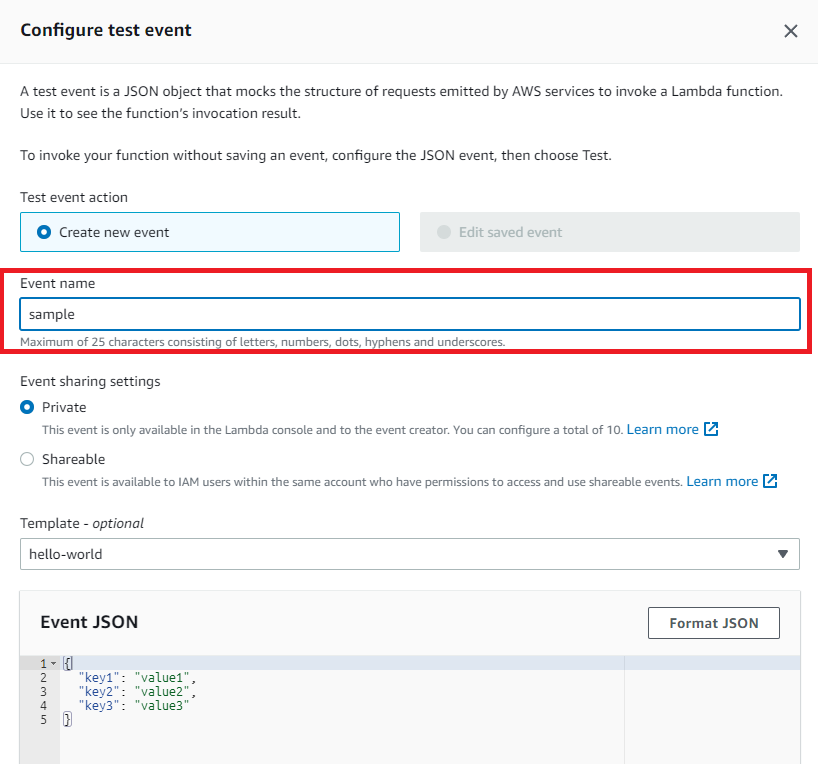Collapse the JSON block using line 1 fold arrow
The image size is (818, 764).
52,662
